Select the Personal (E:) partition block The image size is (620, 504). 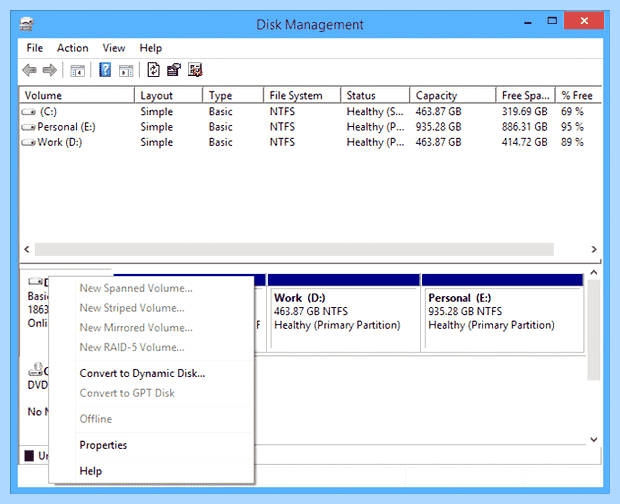(503, 313)
